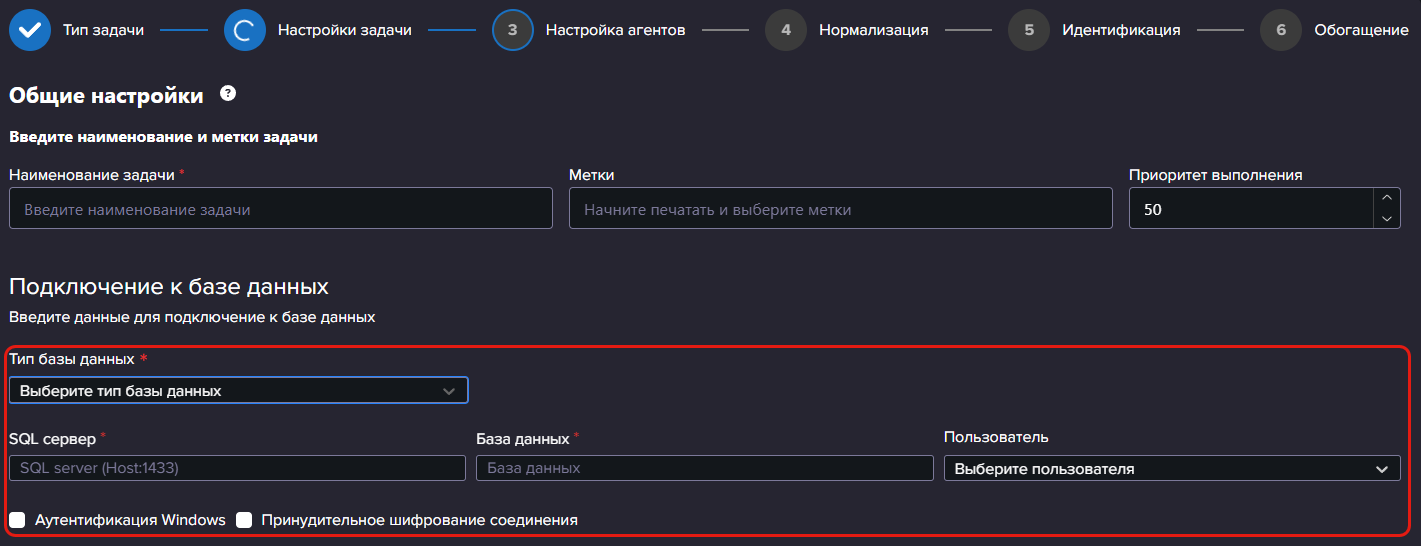The width and height of the screenshot is (1421, 546).
Task: Go to the Тип задачи step label
Action: pyautogui.click(x=103, y=30)
